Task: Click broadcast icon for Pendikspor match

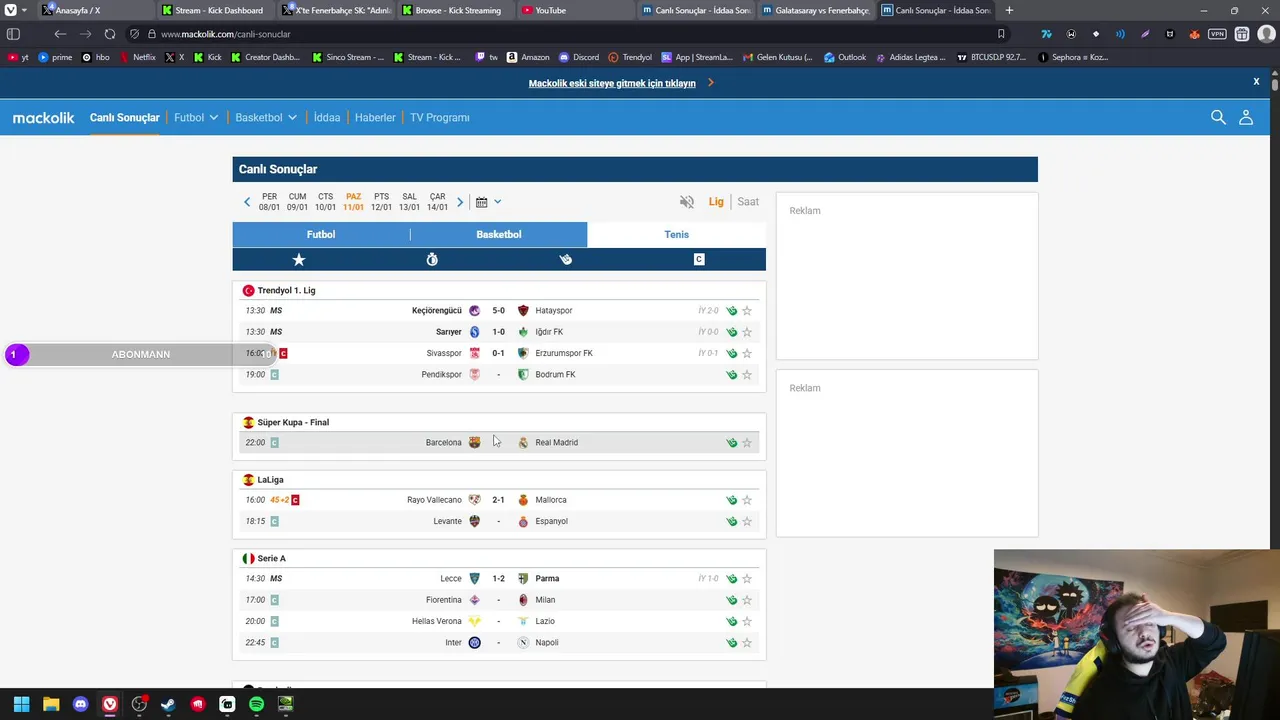Action: (274, 375)
